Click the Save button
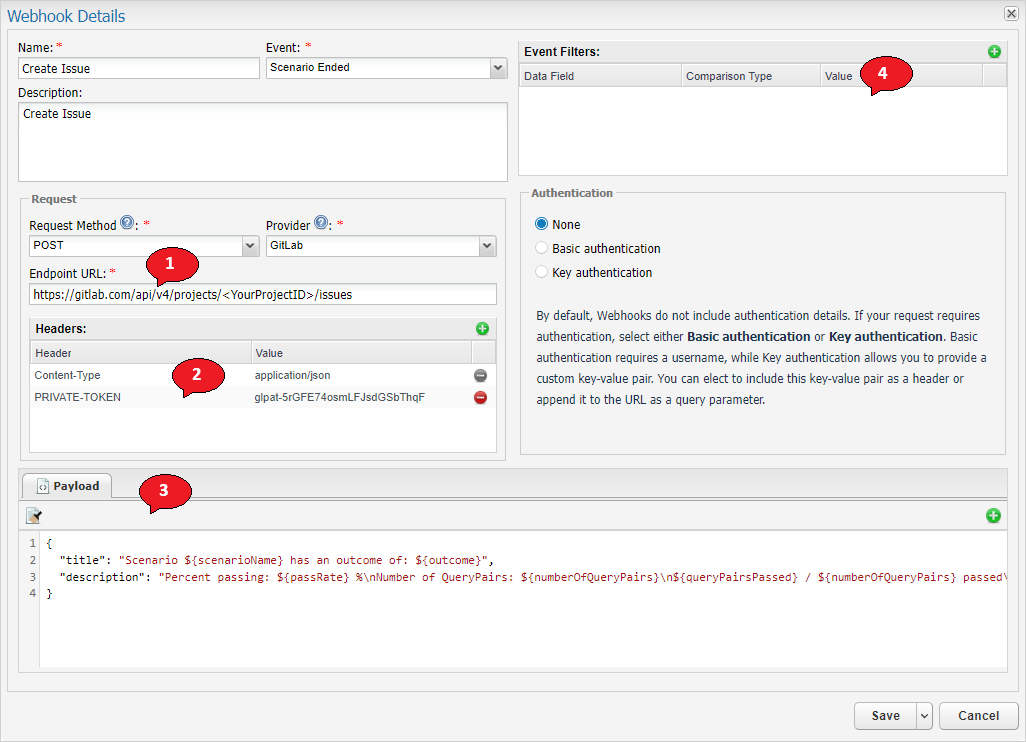Screen dimensions: 1026x742 tap(884, 716)
